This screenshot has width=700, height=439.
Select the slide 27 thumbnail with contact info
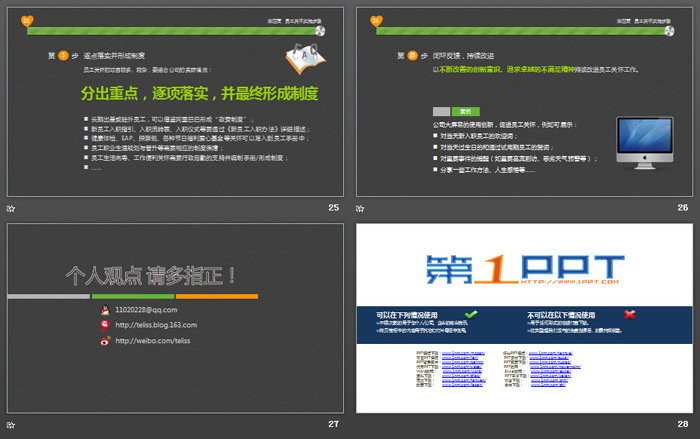coord(175,318)
